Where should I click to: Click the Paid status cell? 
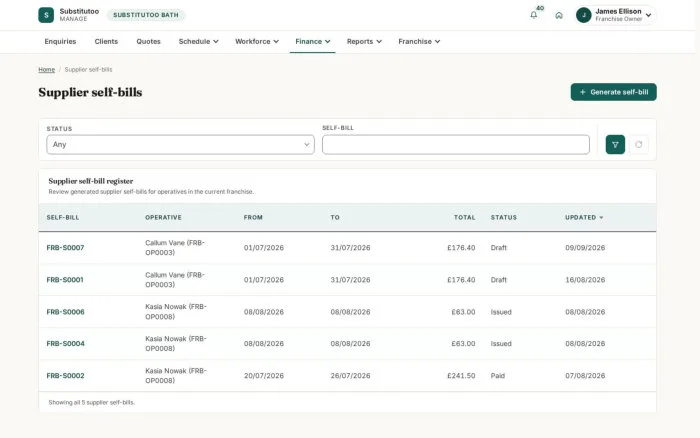pos(498,376)
